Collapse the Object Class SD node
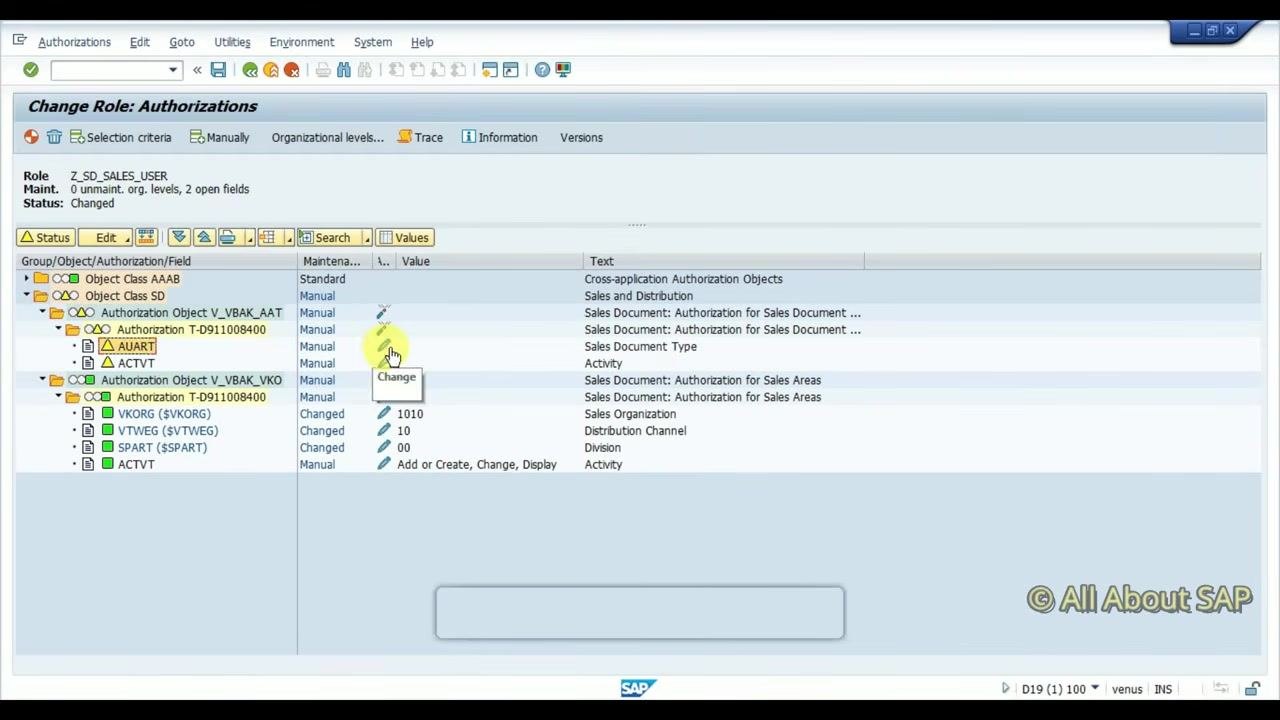The height and width of the screenshot is (720, 1280). coord(27,296)
